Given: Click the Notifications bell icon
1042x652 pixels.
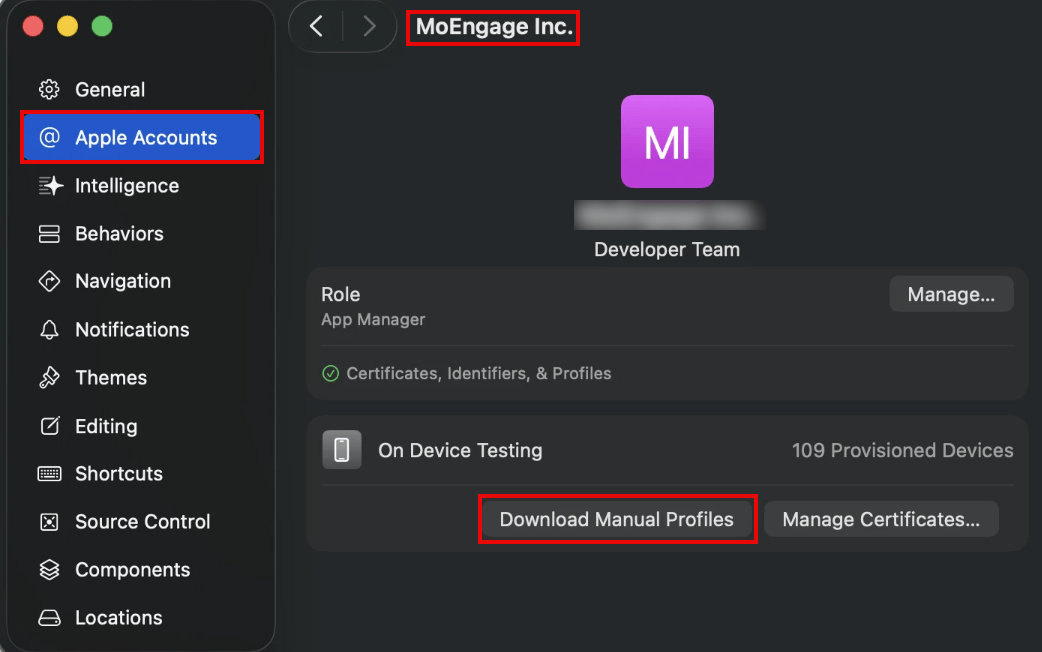Looking at the screenshot, I should [49, 330].
